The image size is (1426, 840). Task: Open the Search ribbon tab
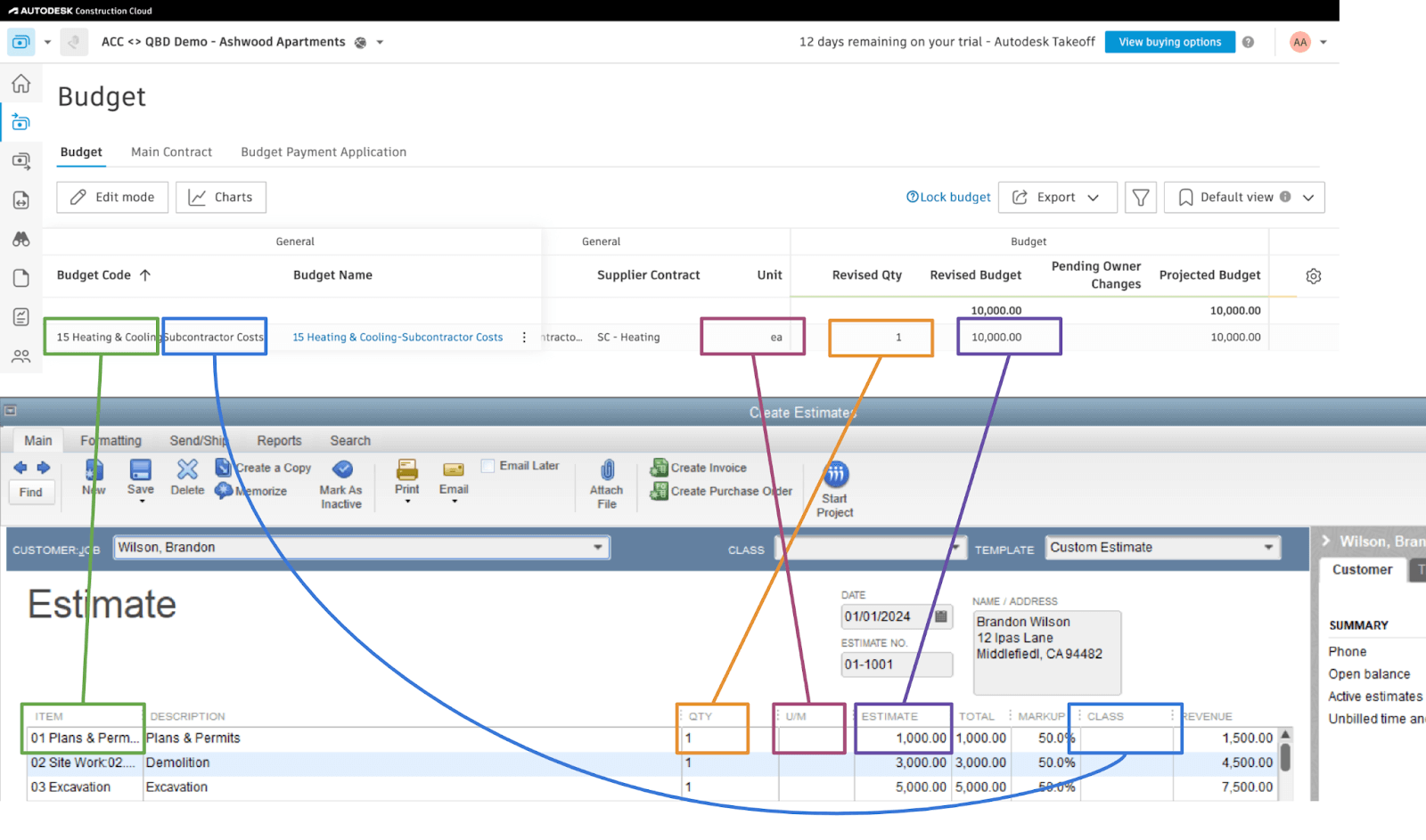coord(350,441)
